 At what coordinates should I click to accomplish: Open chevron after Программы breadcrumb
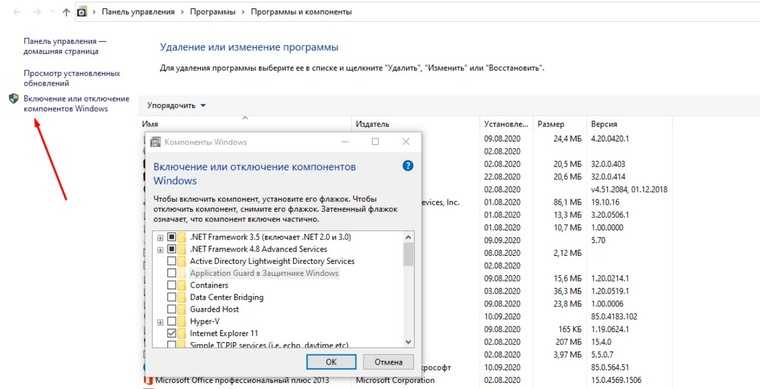(243, 12)
